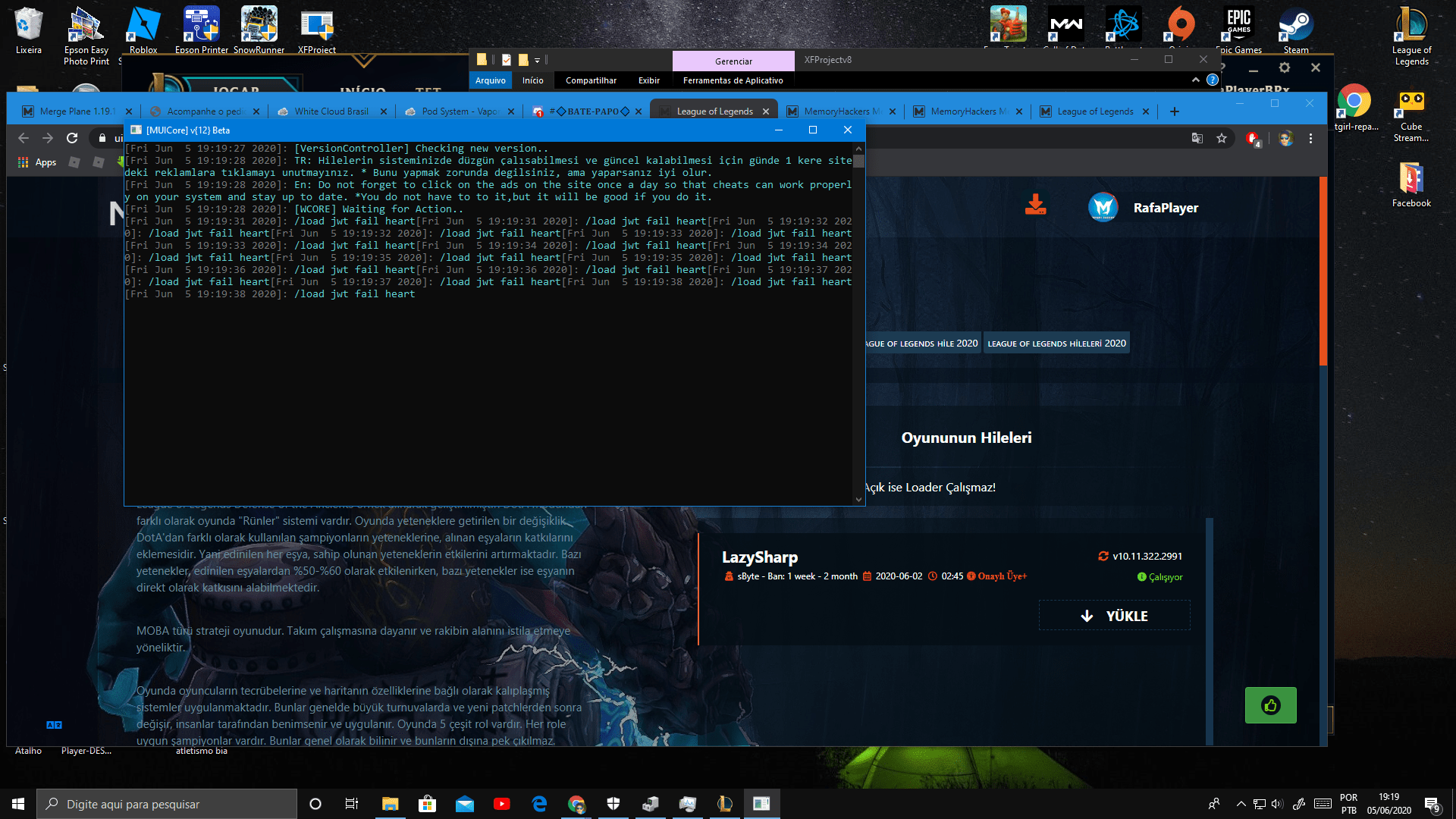Open the Início ribbon tab in Explorer
1456x819 pixels.
pos(532,80)
